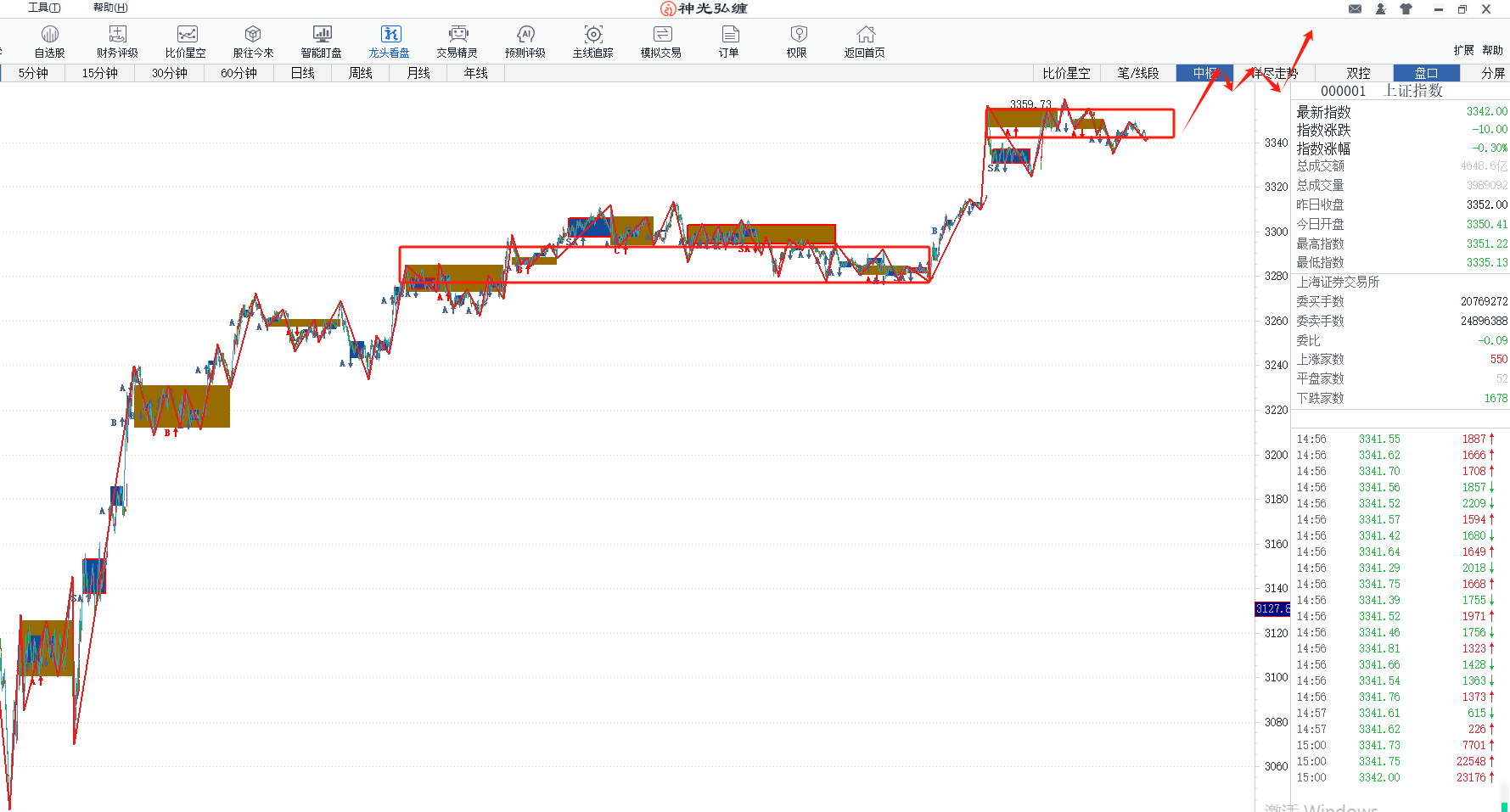
Task: Click the 主线追踪 target icon
Action: [593, 35]
